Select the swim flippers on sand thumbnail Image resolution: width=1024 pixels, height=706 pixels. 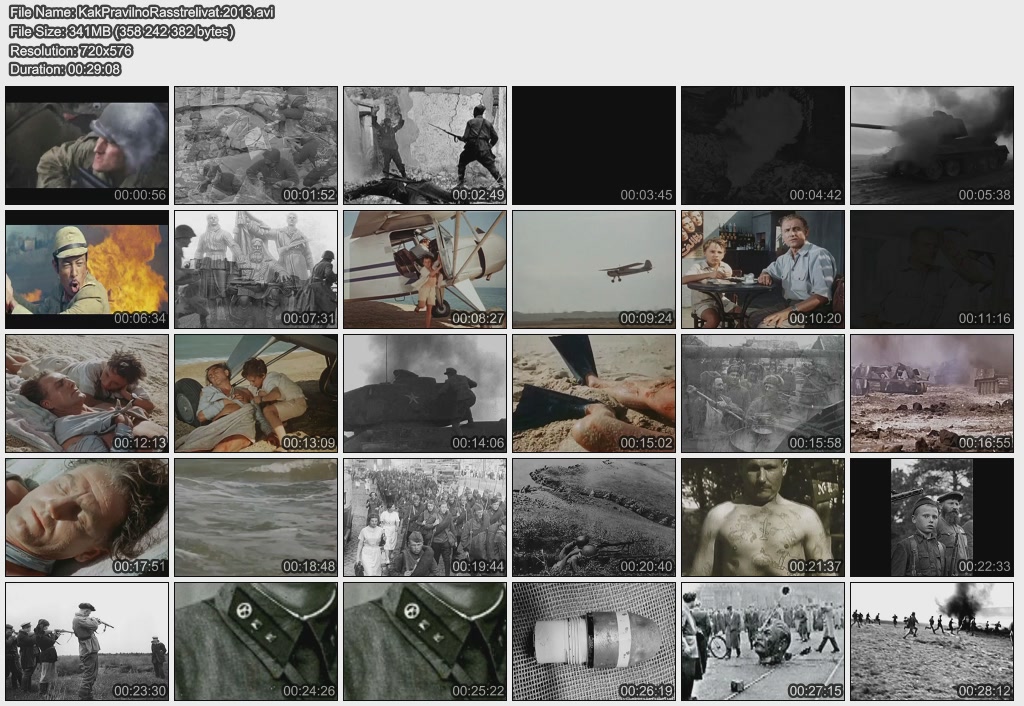point(594,393)
